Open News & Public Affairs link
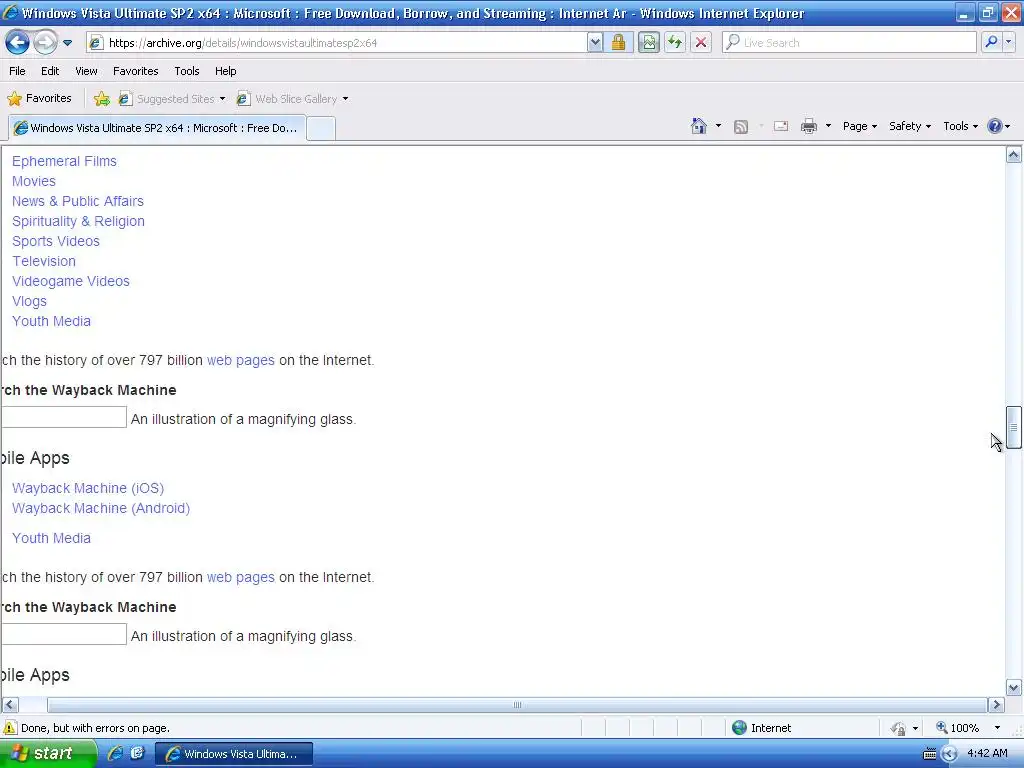This screenshot has height=768, width=1024. 78,201
